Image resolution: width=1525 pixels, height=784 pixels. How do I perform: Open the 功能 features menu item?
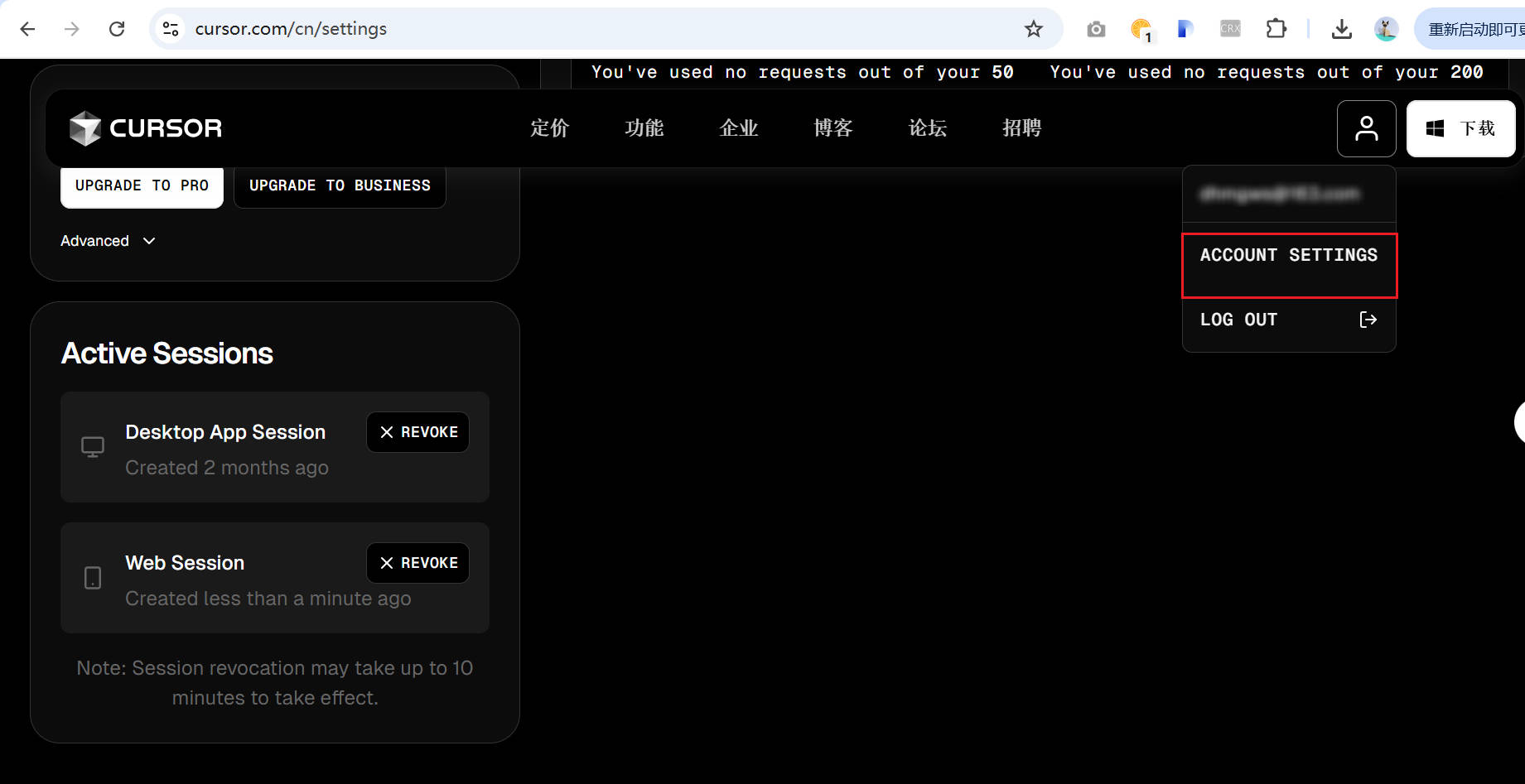point(644,128)
